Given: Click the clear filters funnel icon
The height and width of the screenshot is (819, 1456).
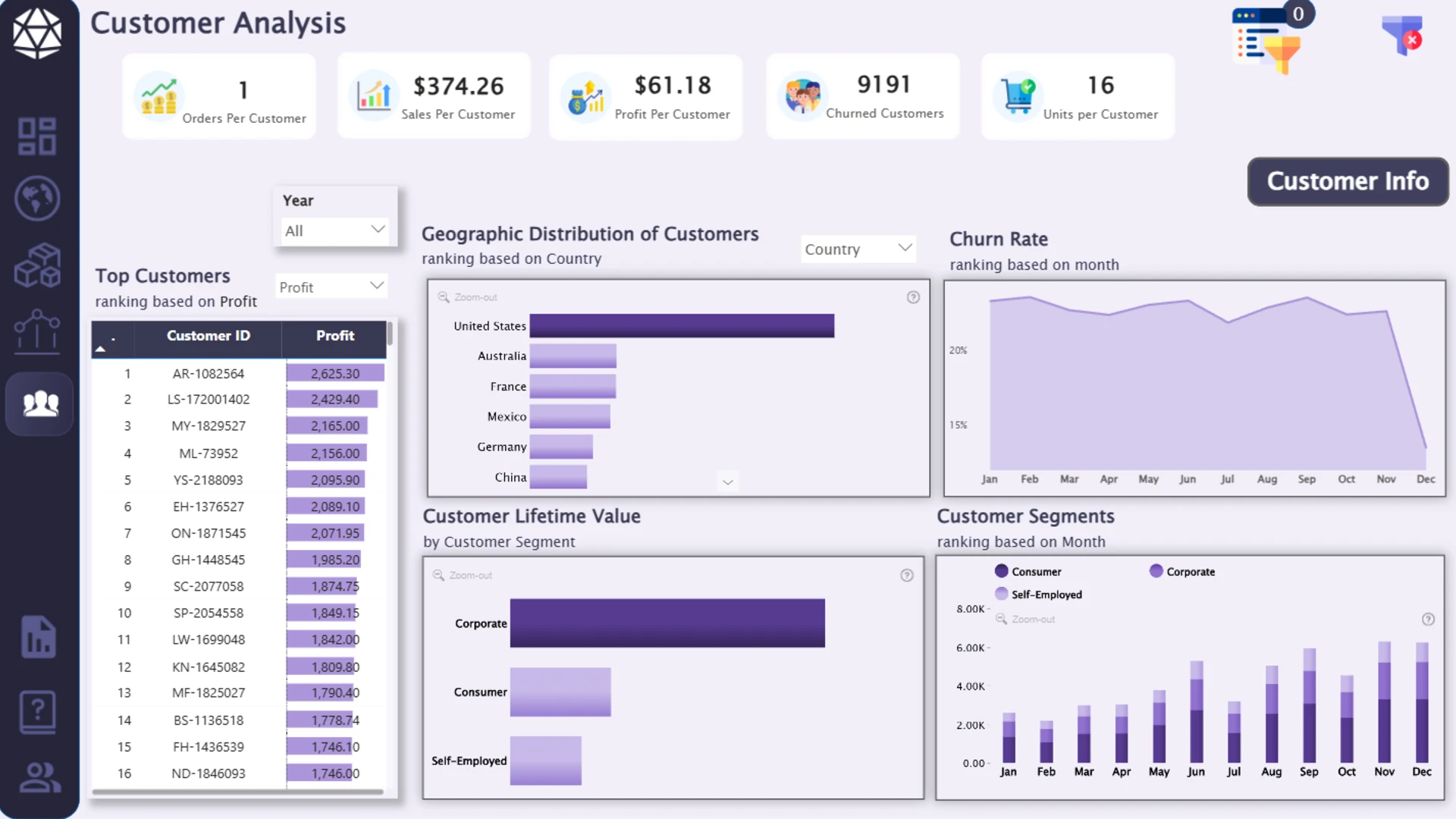Looking at the screenshot, I should tap(1402, 35).
